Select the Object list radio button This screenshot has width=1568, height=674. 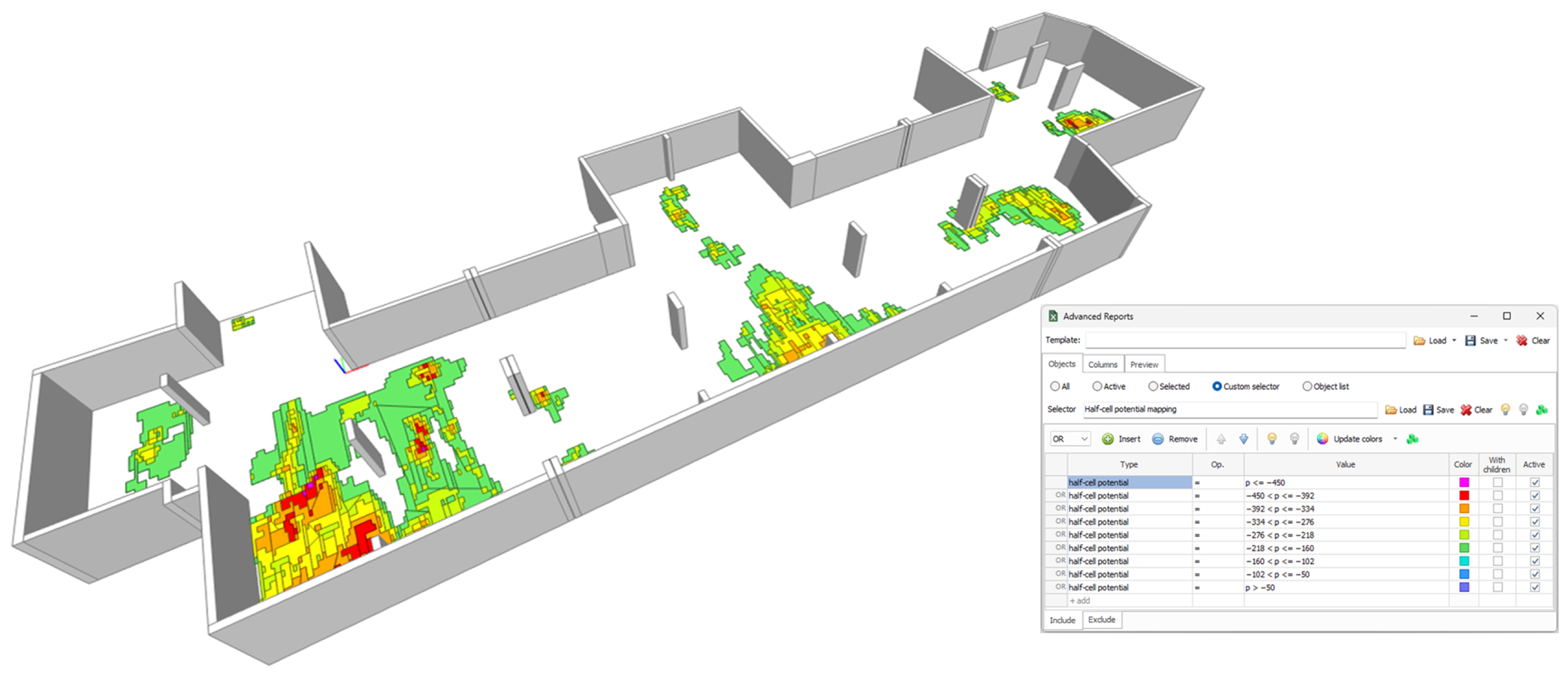coord(1307,387)
